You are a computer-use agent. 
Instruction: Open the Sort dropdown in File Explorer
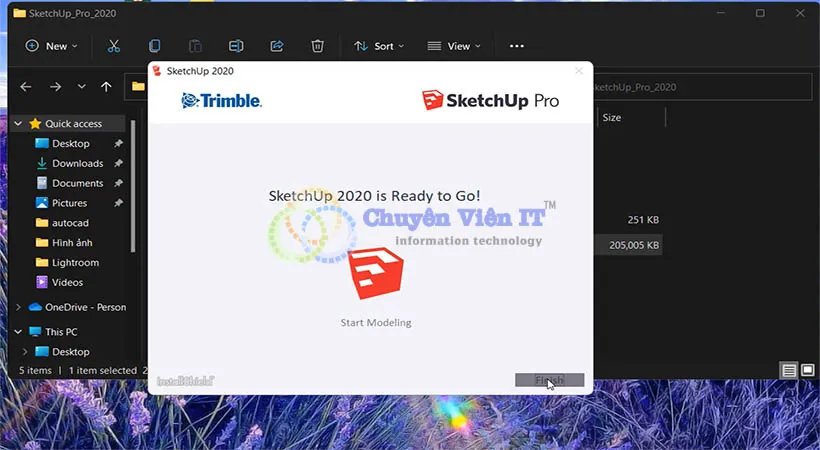[379, 46]
